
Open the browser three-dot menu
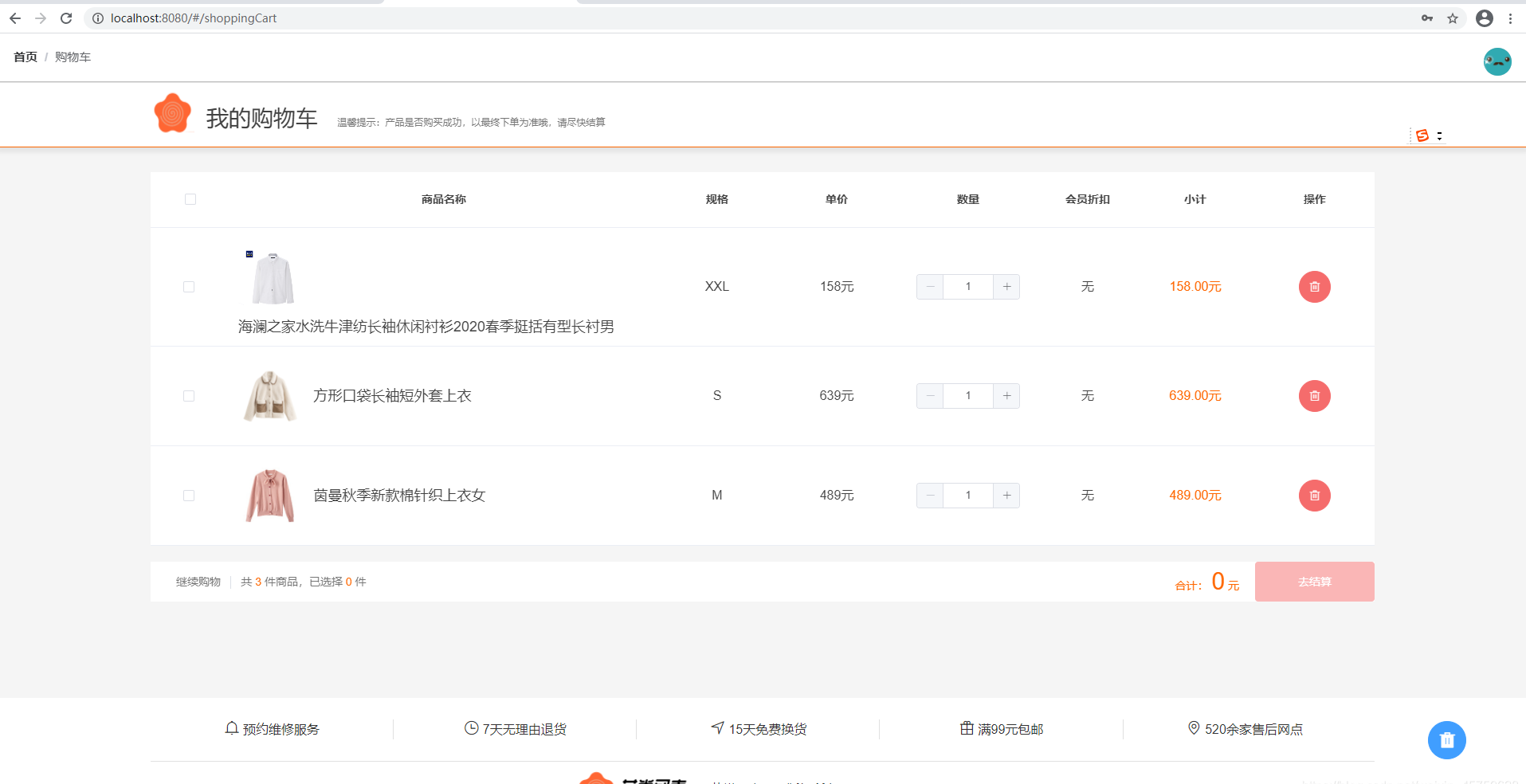click(1510, 18)
